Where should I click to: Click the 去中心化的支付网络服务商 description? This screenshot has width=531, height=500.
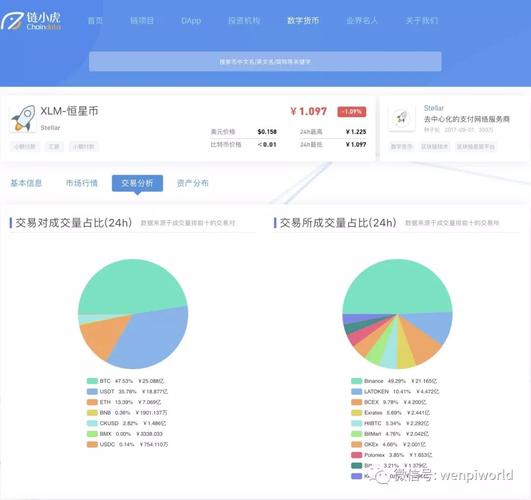pyautogui.click(x=467, y=119)
